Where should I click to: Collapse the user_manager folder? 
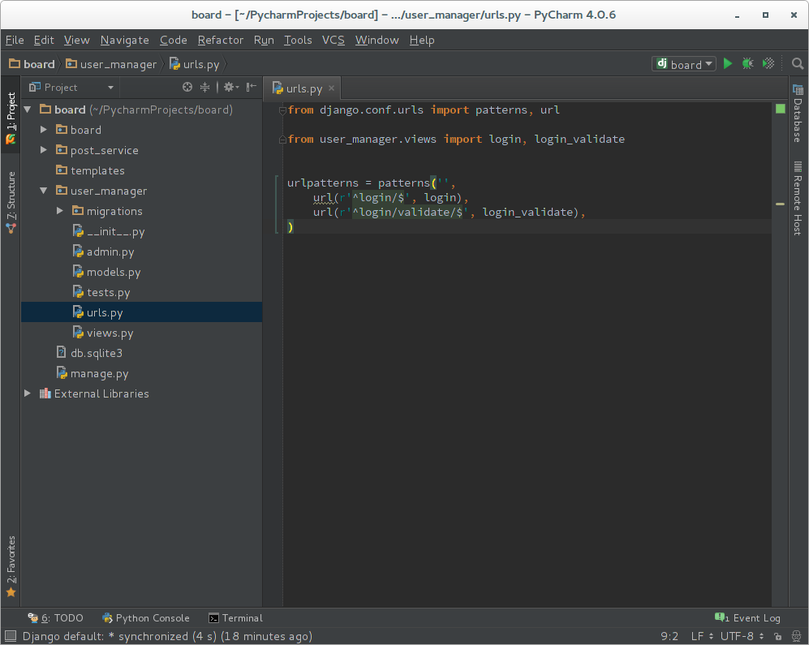[x=44, y=190]
